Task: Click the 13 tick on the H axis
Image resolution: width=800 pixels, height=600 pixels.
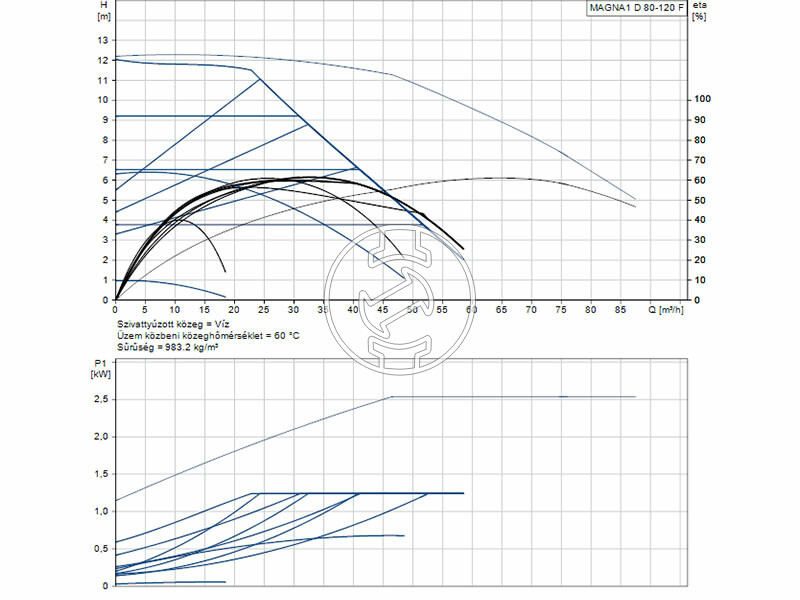Action: point(101,40)
